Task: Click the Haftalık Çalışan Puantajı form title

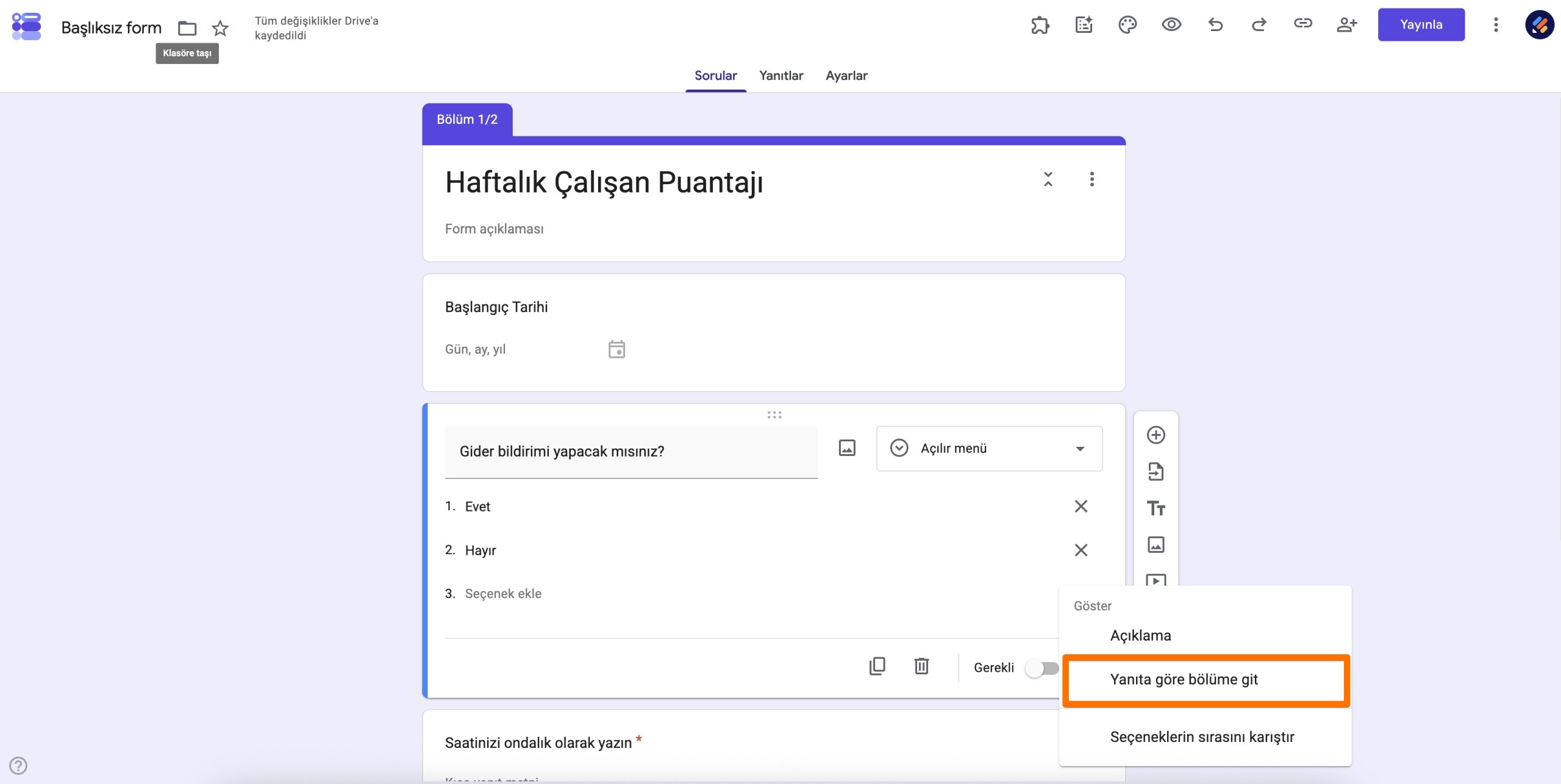Action: tap(604, 182)
